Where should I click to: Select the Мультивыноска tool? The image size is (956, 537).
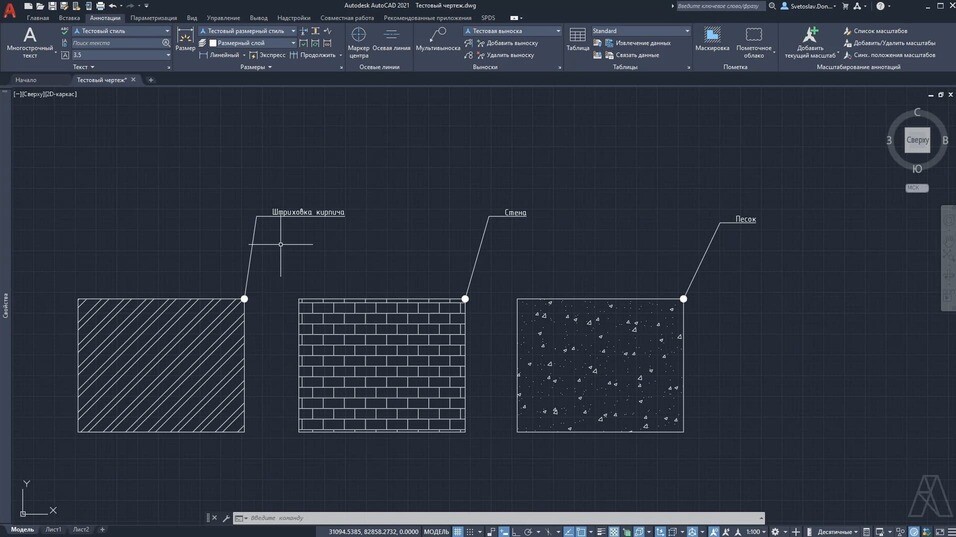(438, 40)
